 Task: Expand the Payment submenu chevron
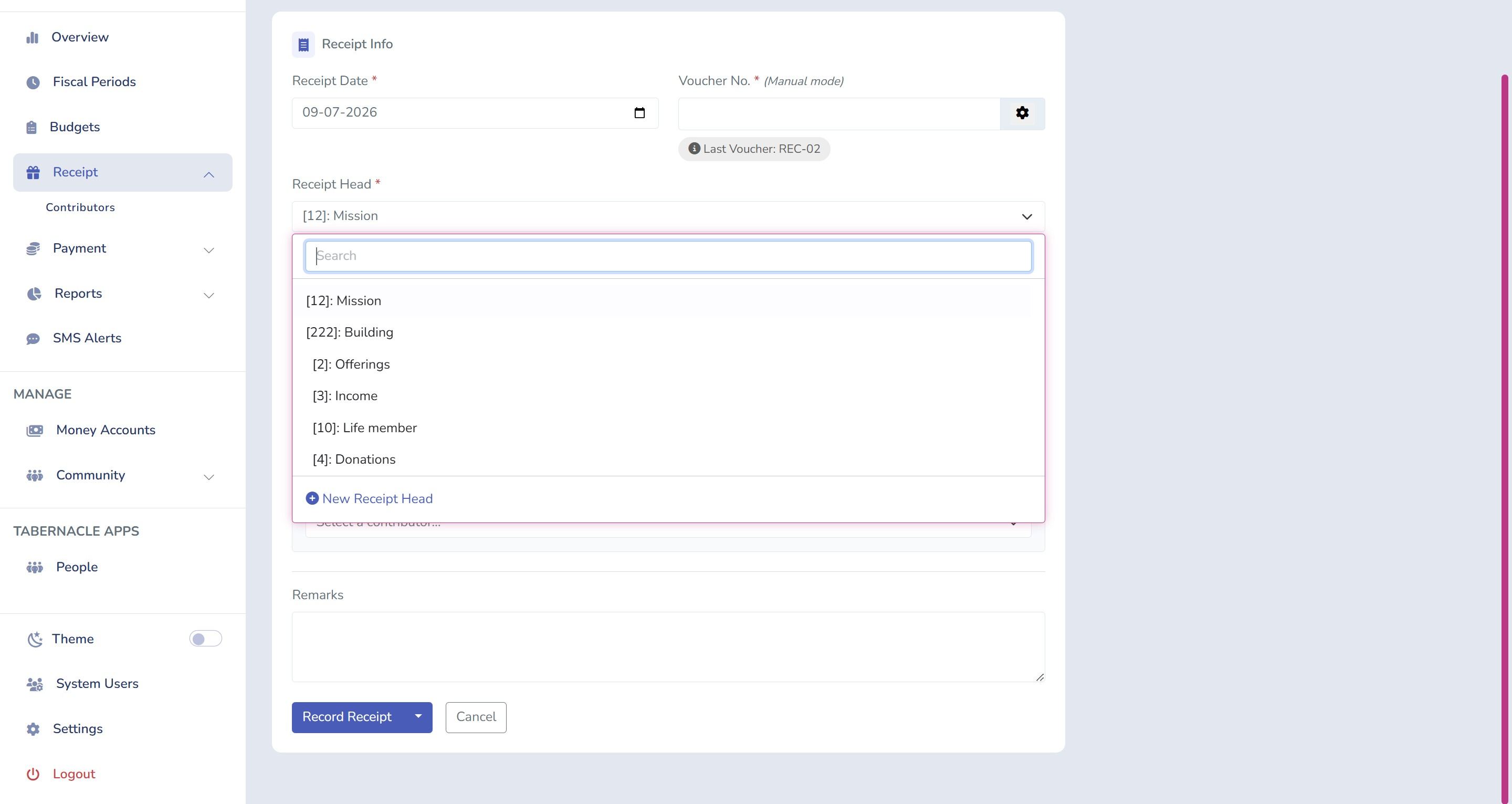pos(208,250)
